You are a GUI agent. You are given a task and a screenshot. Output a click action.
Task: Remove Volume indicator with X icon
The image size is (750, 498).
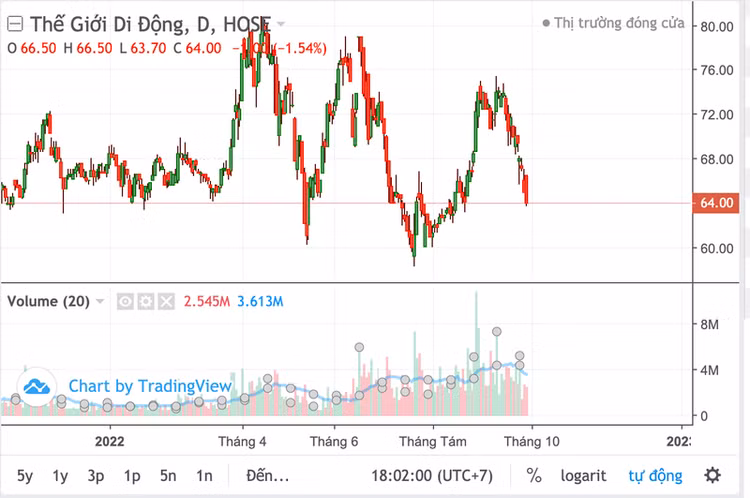tap(165, 301)
